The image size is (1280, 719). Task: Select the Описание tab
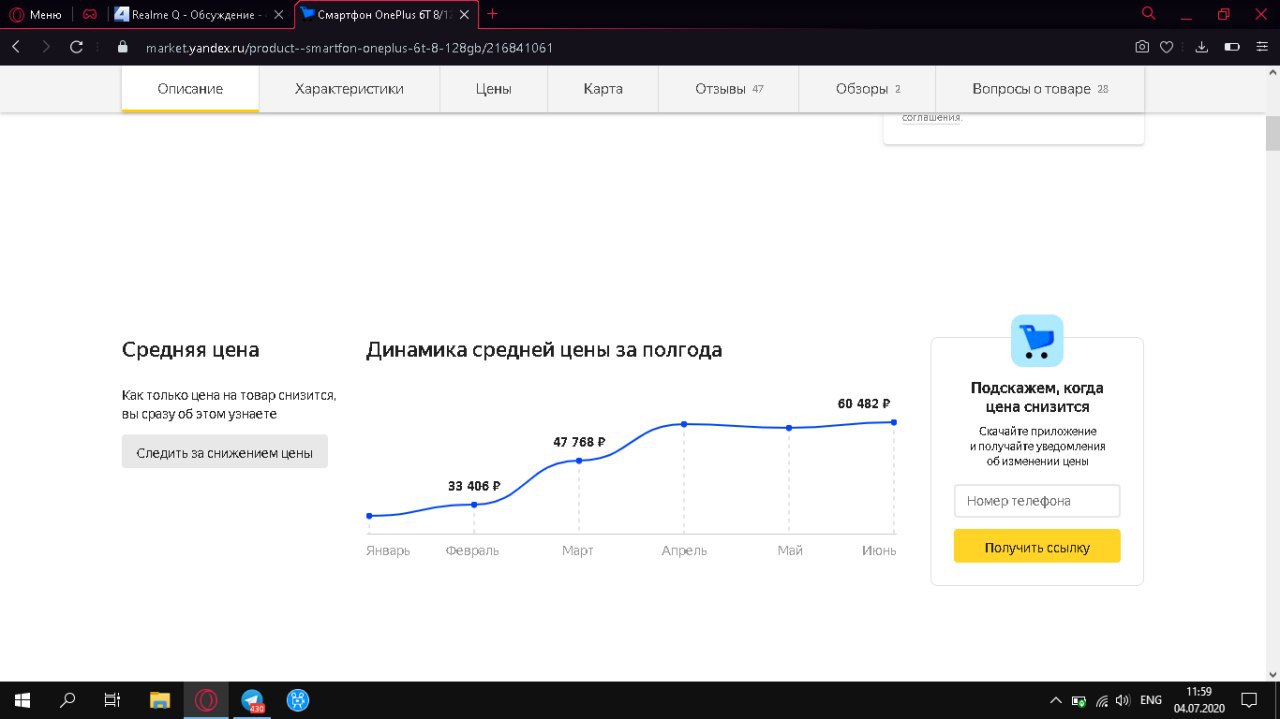click(190, 89)
